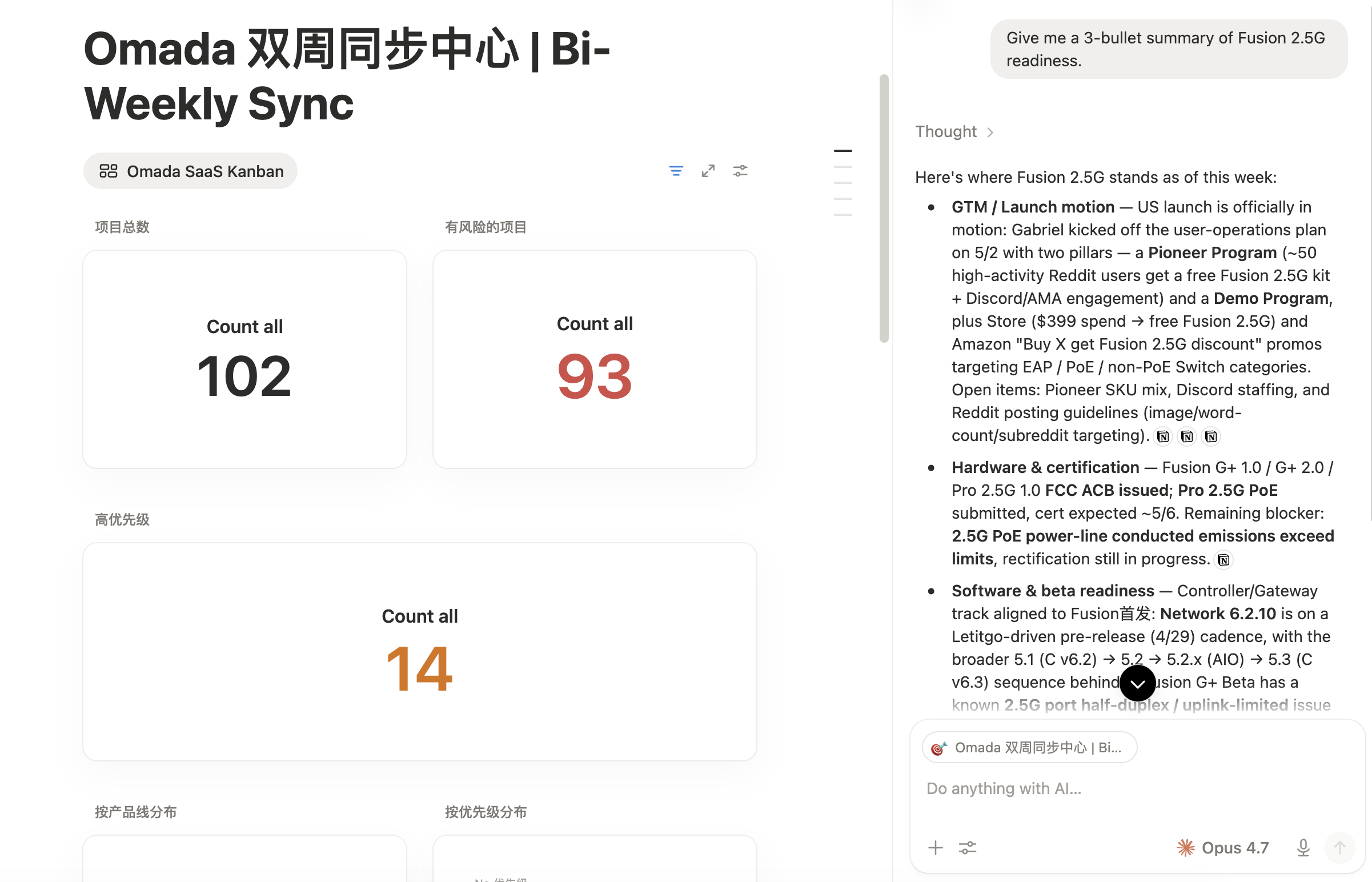Viewport: 1372px width, 882px height.
Task: Click the Software & beta readiness bullet heading
Action: pyautogui.click(x=1053, y=591)
